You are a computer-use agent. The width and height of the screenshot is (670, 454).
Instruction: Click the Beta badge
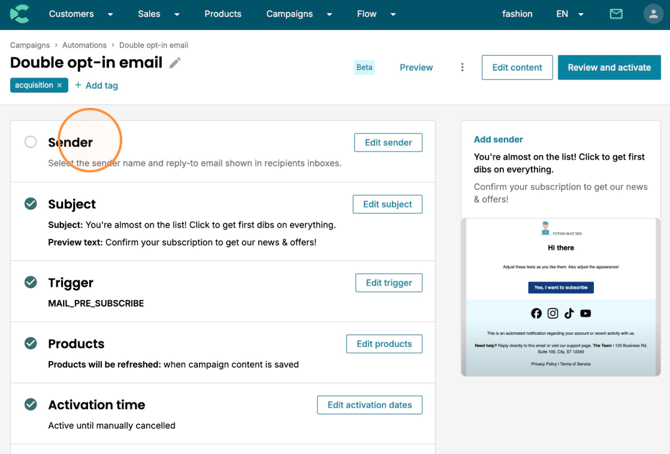pos(364,68)
